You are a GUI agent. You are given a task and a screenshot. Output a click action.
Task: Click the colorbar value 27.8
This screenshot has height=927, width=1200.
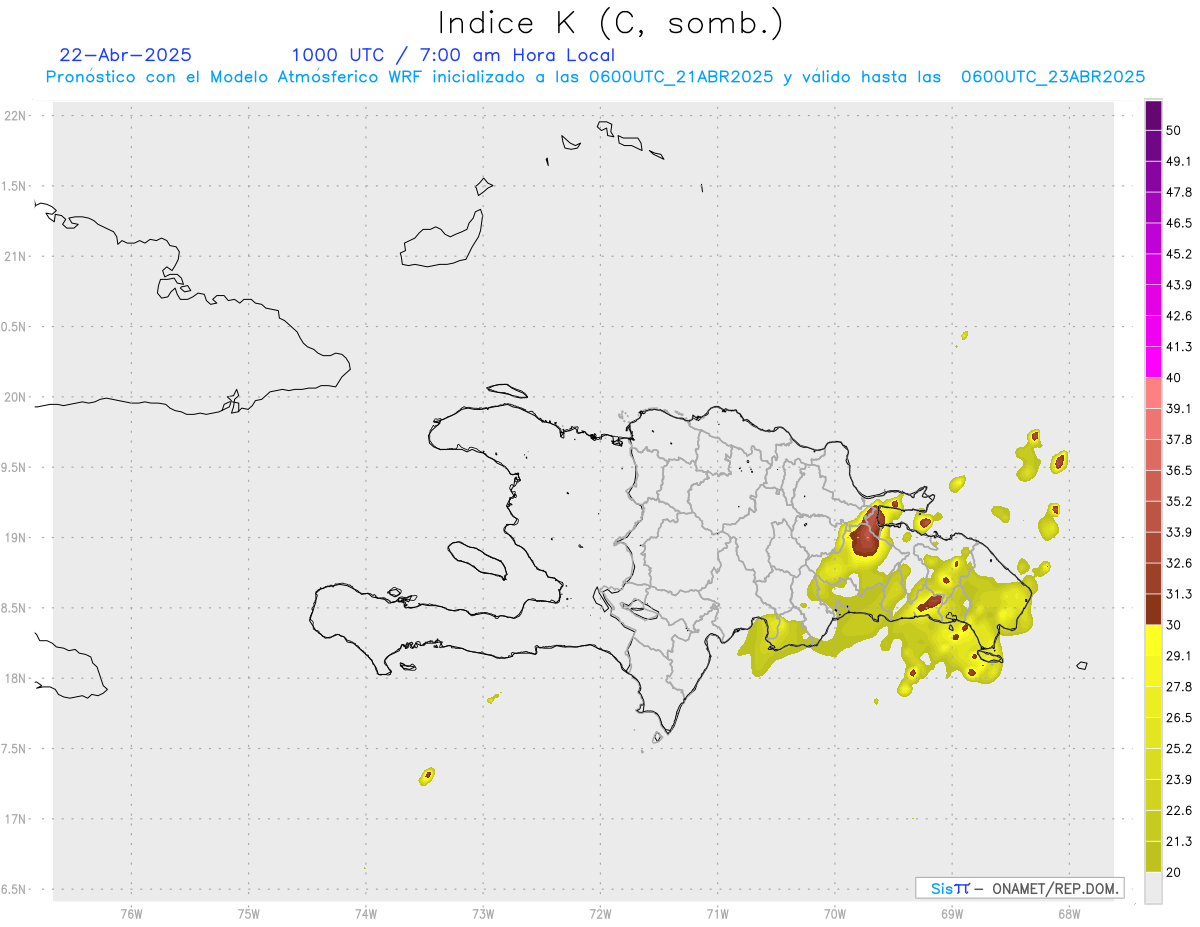[1179, 687]
